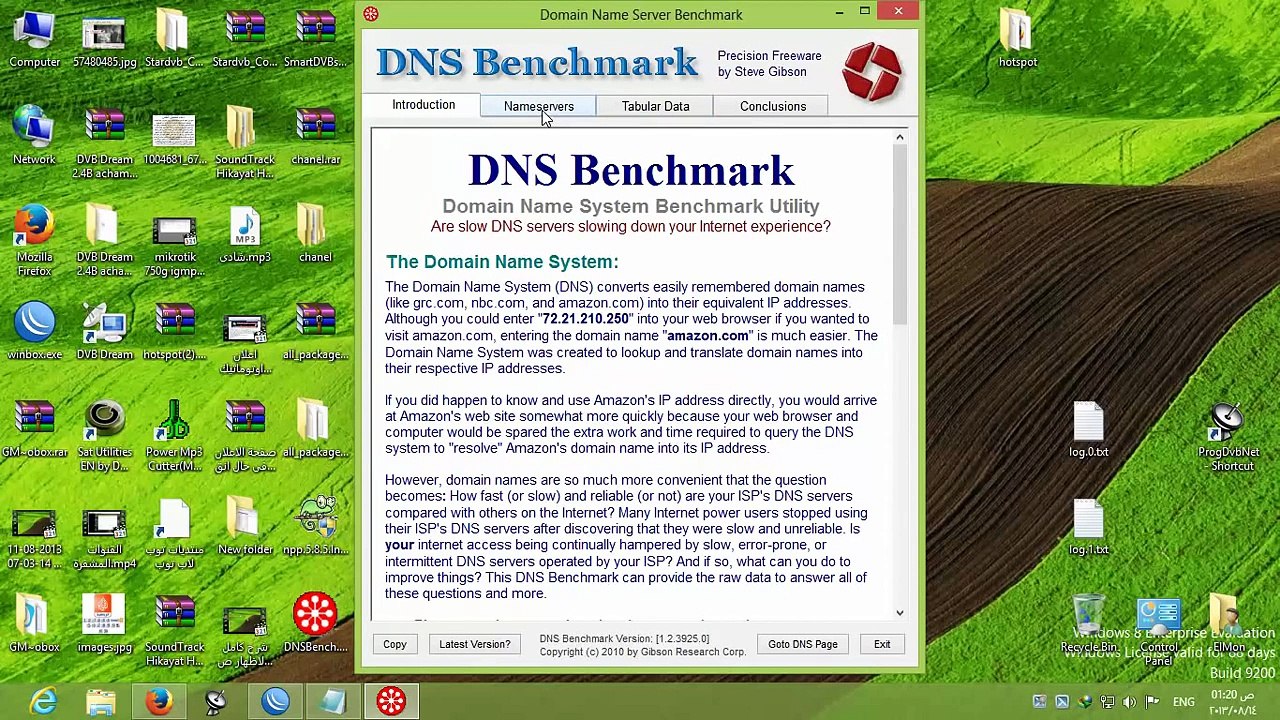This screenshot has height=720, width=1280.
Task: Select the Mozilla Firefox desktop shortcut
Action: 34,241
